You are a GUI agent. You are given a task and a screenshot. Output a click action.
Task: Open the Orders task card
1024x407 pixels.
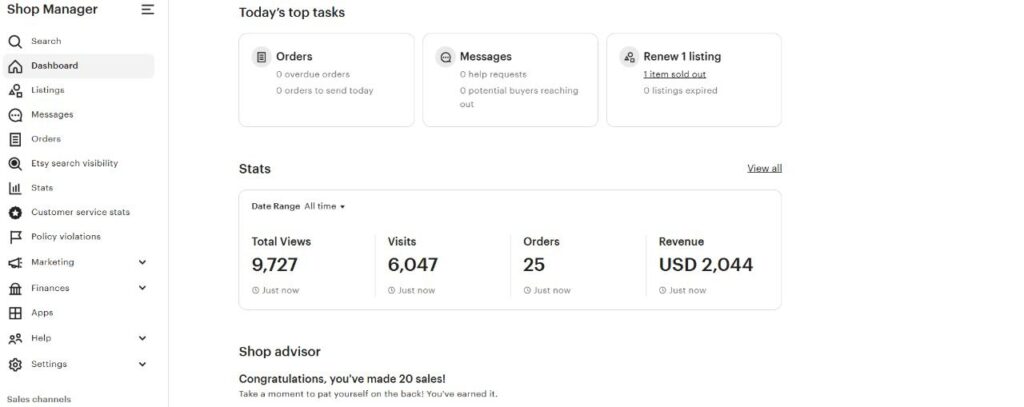pyautogui.click(x=326, y=80)
